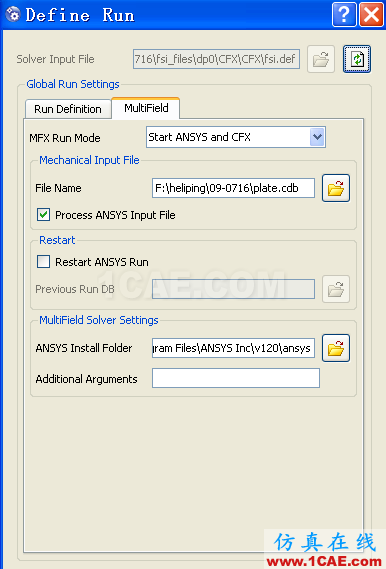Screen dimensions: 386x569
Task: Browse for ANSYS Install Folder
Action: [336, 348]
